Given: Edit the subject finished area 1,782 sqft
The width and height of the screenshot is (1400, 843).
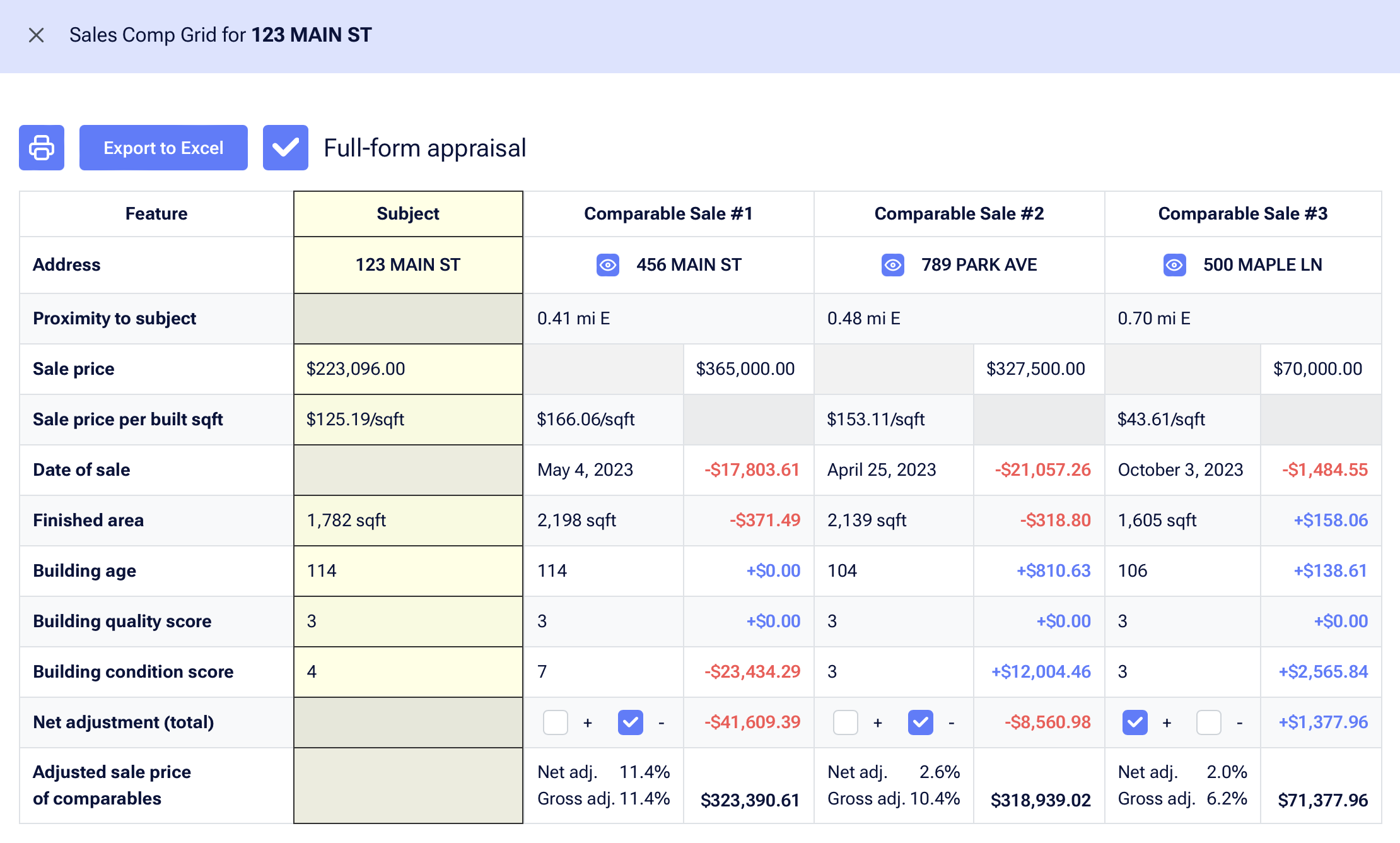Looking at the screenshot, I should (x=407, y=520).
